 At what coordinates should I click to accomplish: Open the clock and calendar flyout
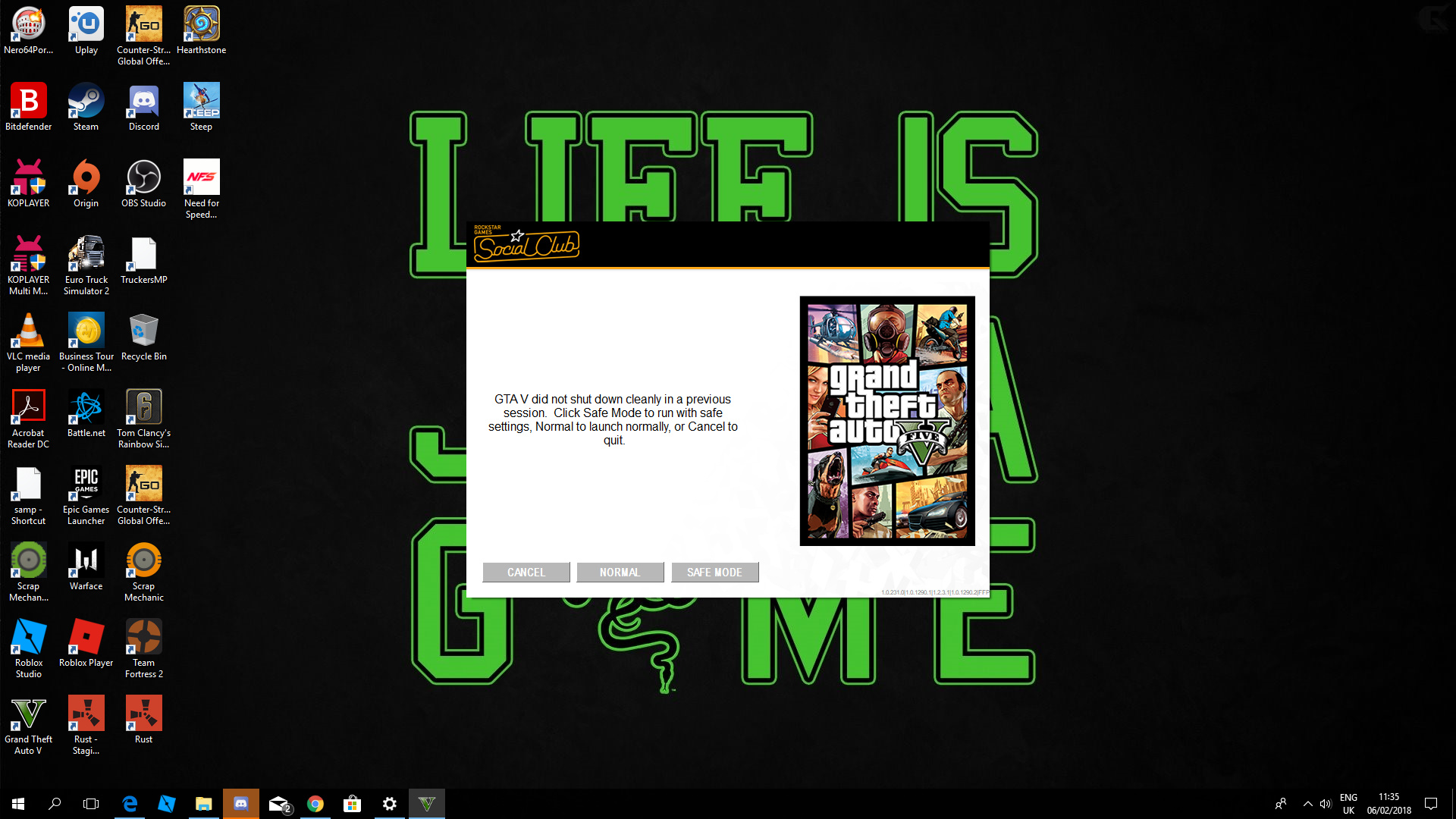tap(1389, 804)
